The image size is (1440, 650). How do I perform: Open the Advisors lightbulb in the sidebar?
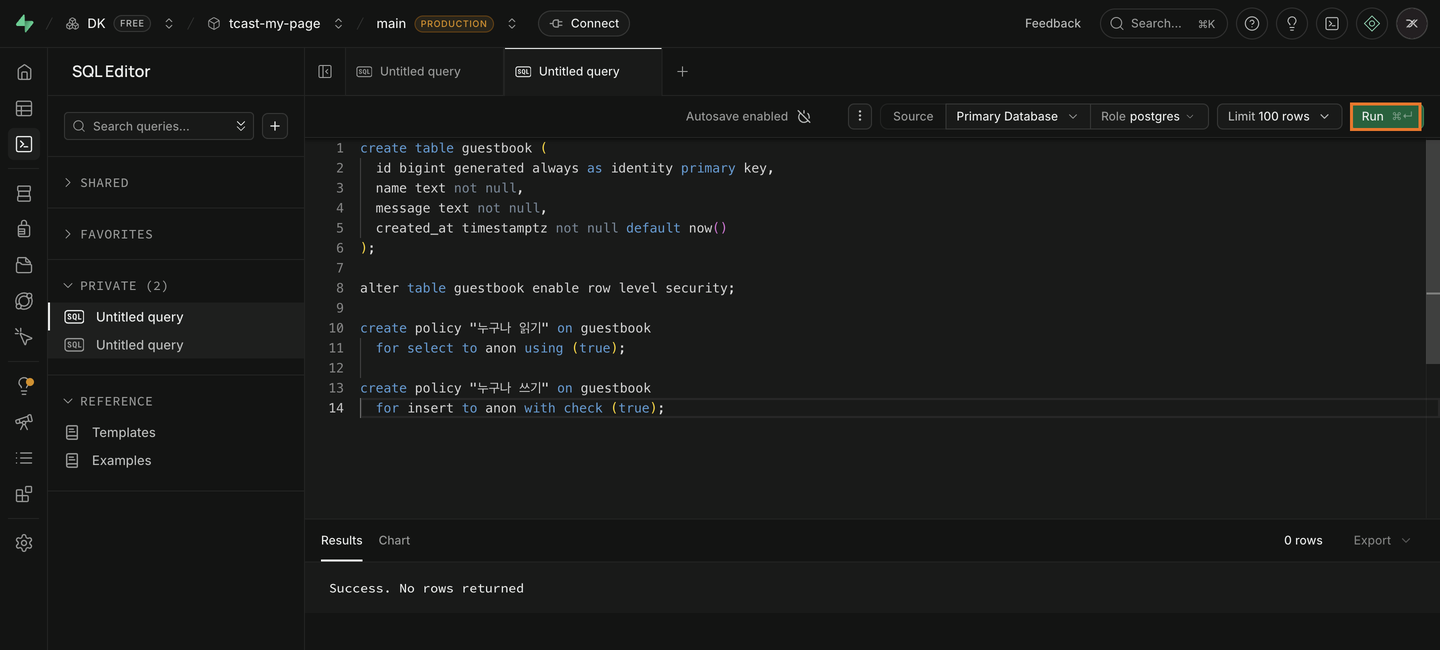[24, 386]
